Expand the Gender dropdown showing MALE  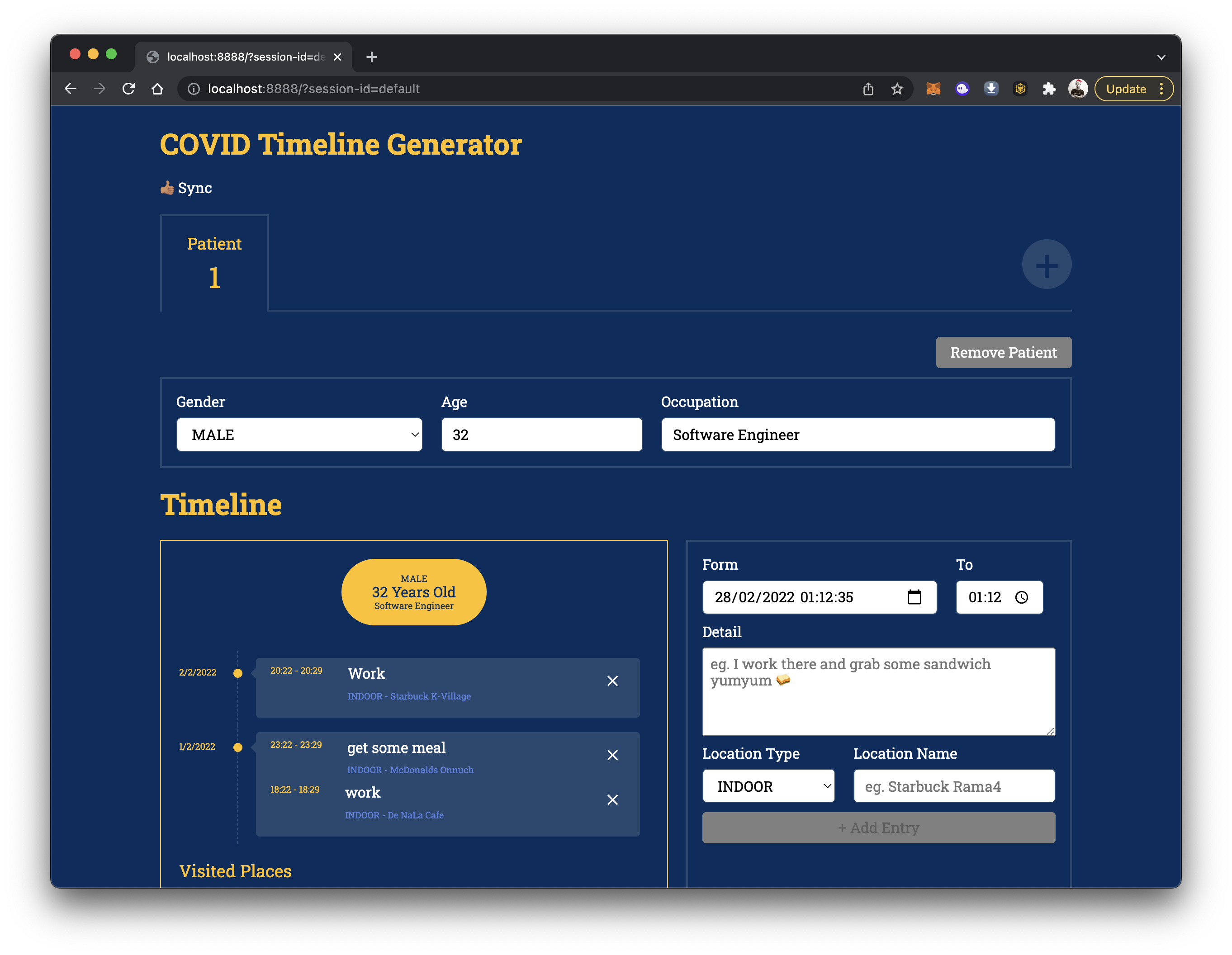(x=299, y=435)
